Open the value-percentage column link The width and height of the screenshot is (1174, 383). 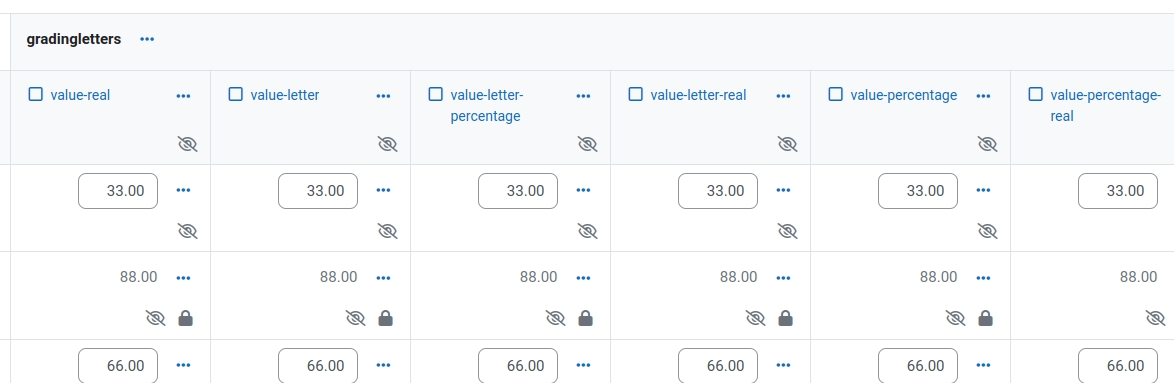(x=904, y=95)
